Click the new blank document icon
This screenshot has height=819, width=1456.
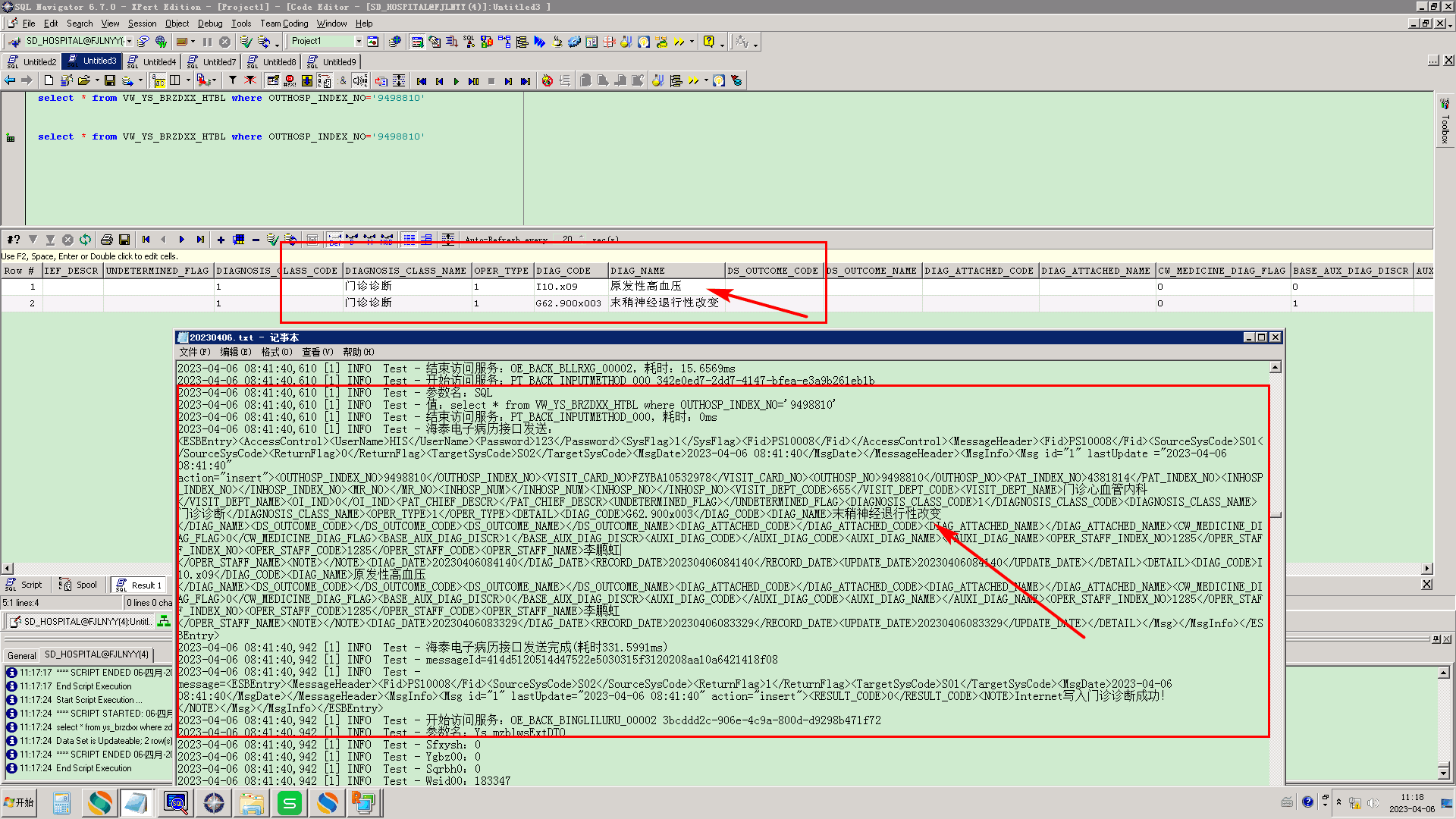[49, 80]
